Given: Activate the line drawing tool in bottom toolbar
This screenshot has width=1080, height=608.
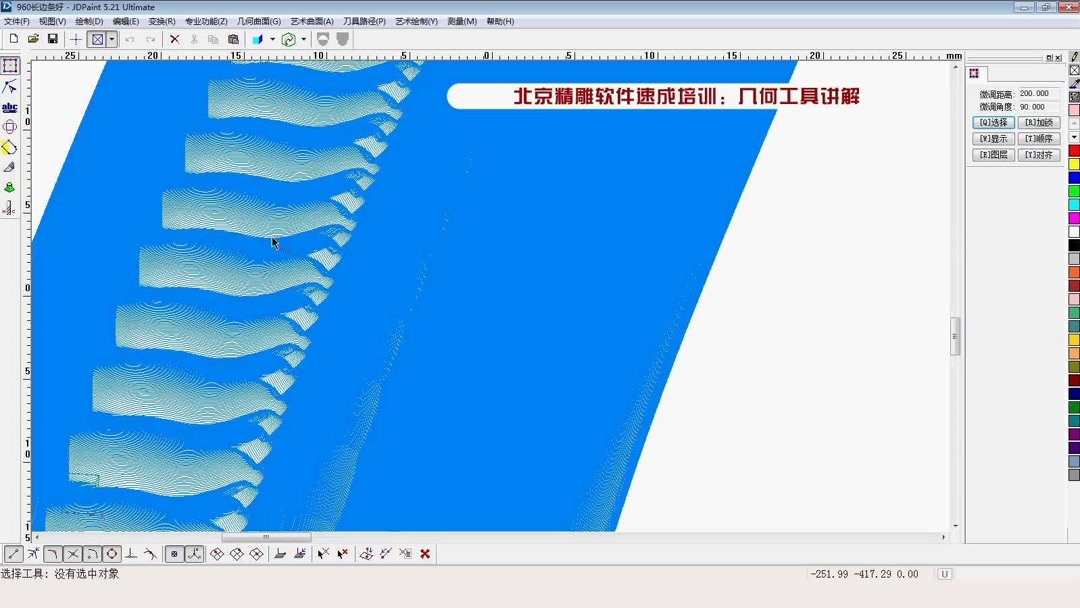Looking at the screenshot, I should (14, 553).
